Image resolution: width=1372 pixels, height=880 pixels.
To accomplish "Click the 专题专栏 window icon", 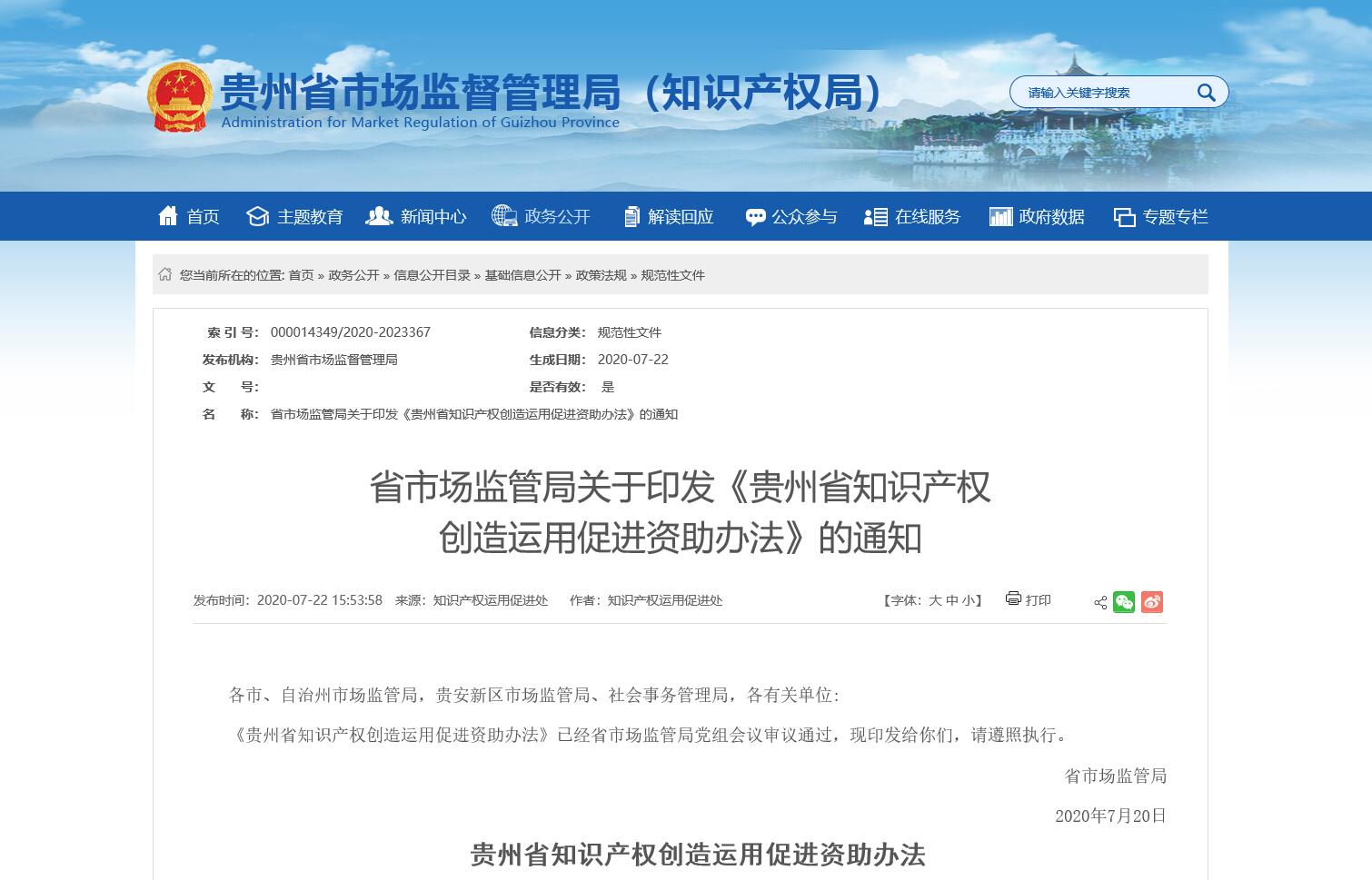I will (x=1125, y=216).
